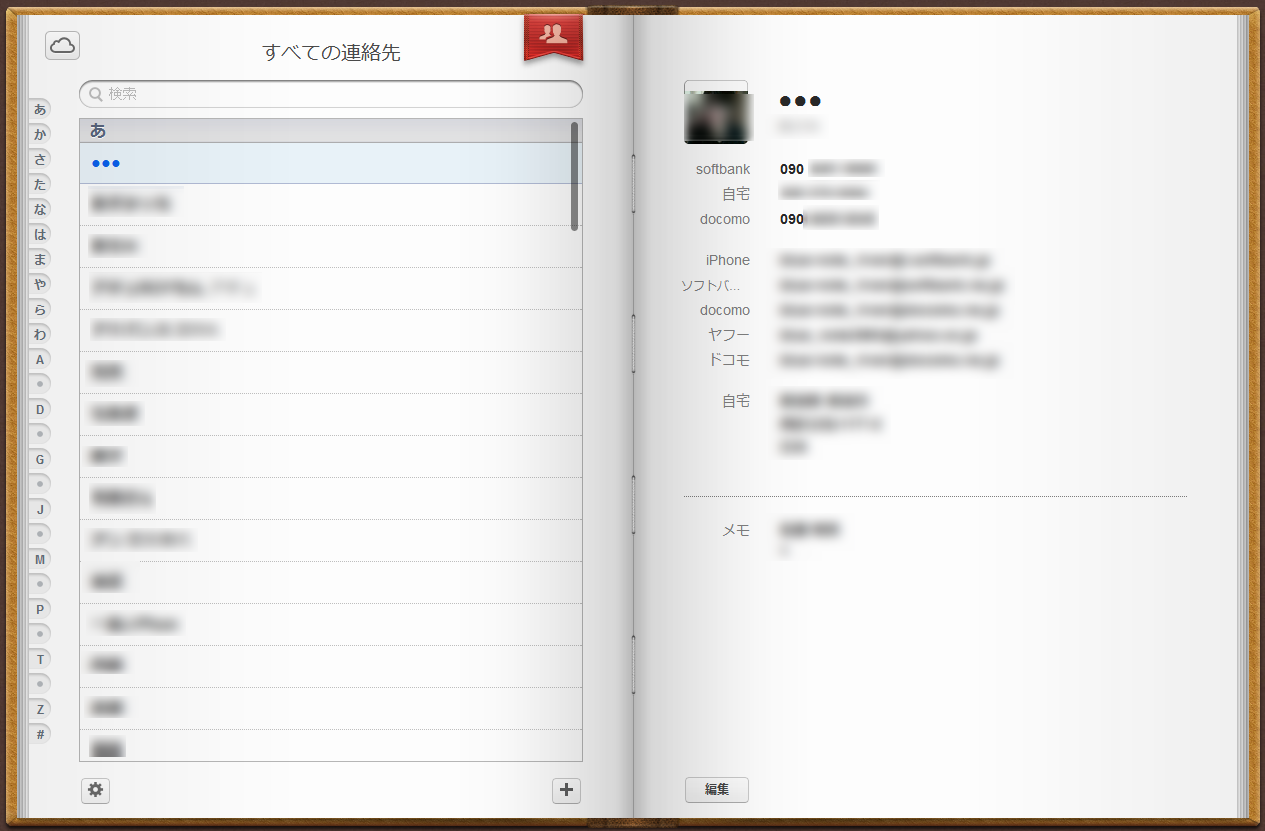Click the docomo phone number

(828, 219)
